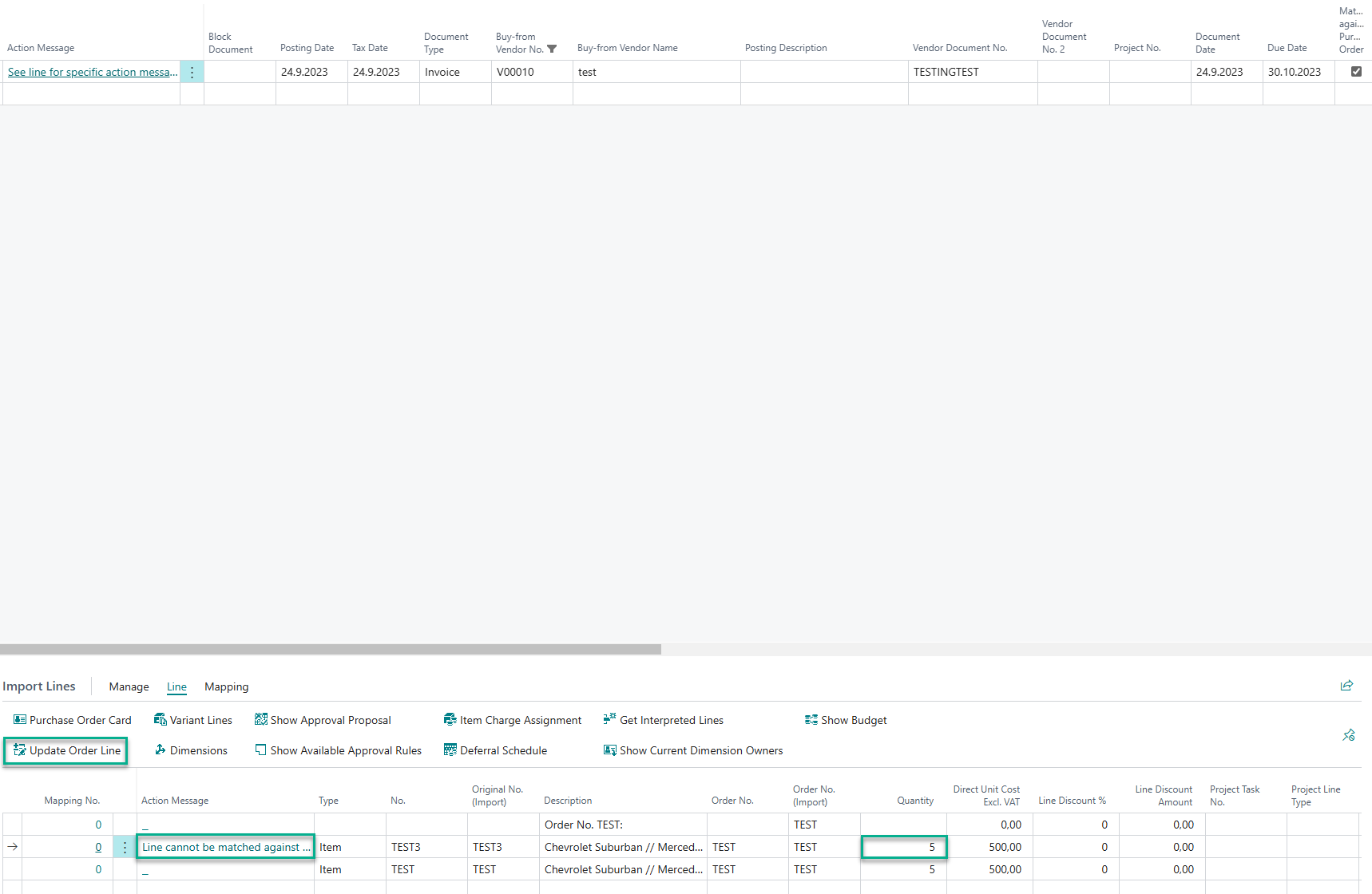Open the Manage tab in Import Lines

pos(129,686)
